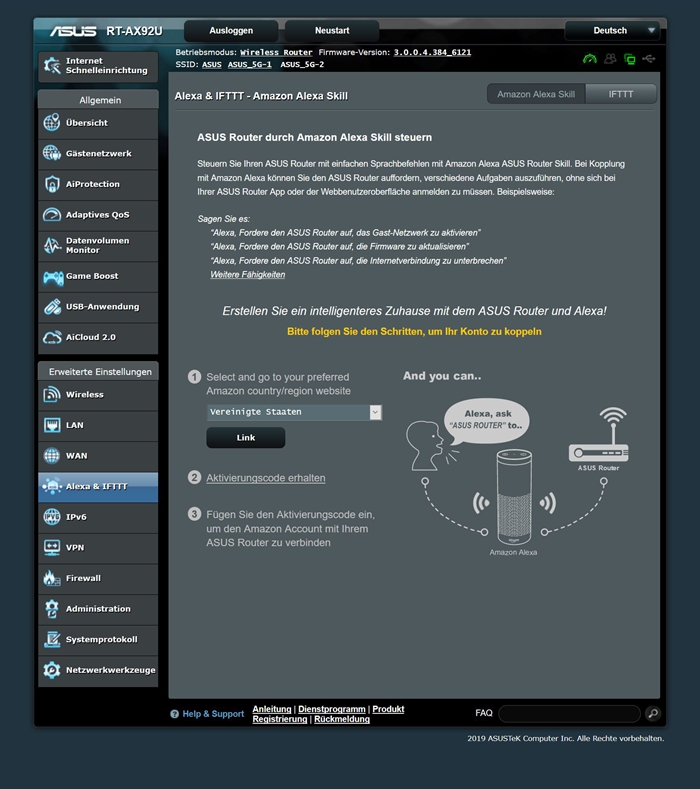Click the green internet status icon
The width and height of the screenshot is (700, 789).
pyautogui.click(x=590, y=59)
